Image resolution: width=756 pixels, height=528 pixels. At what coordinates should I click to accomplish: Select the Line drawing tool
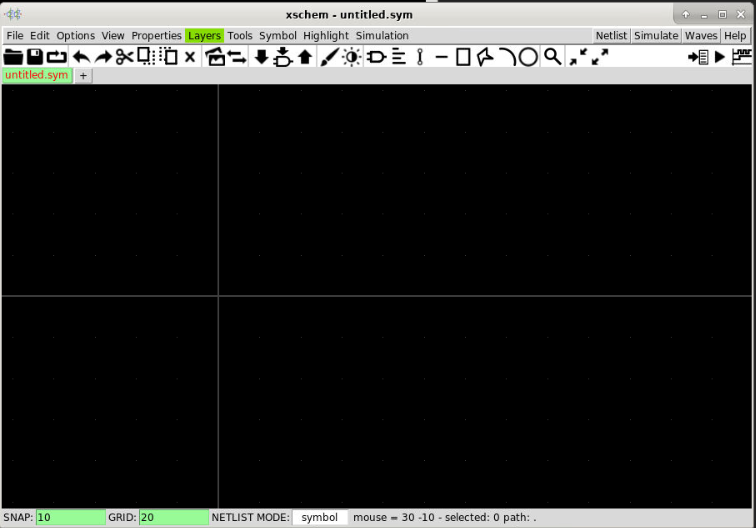[441, 57]
